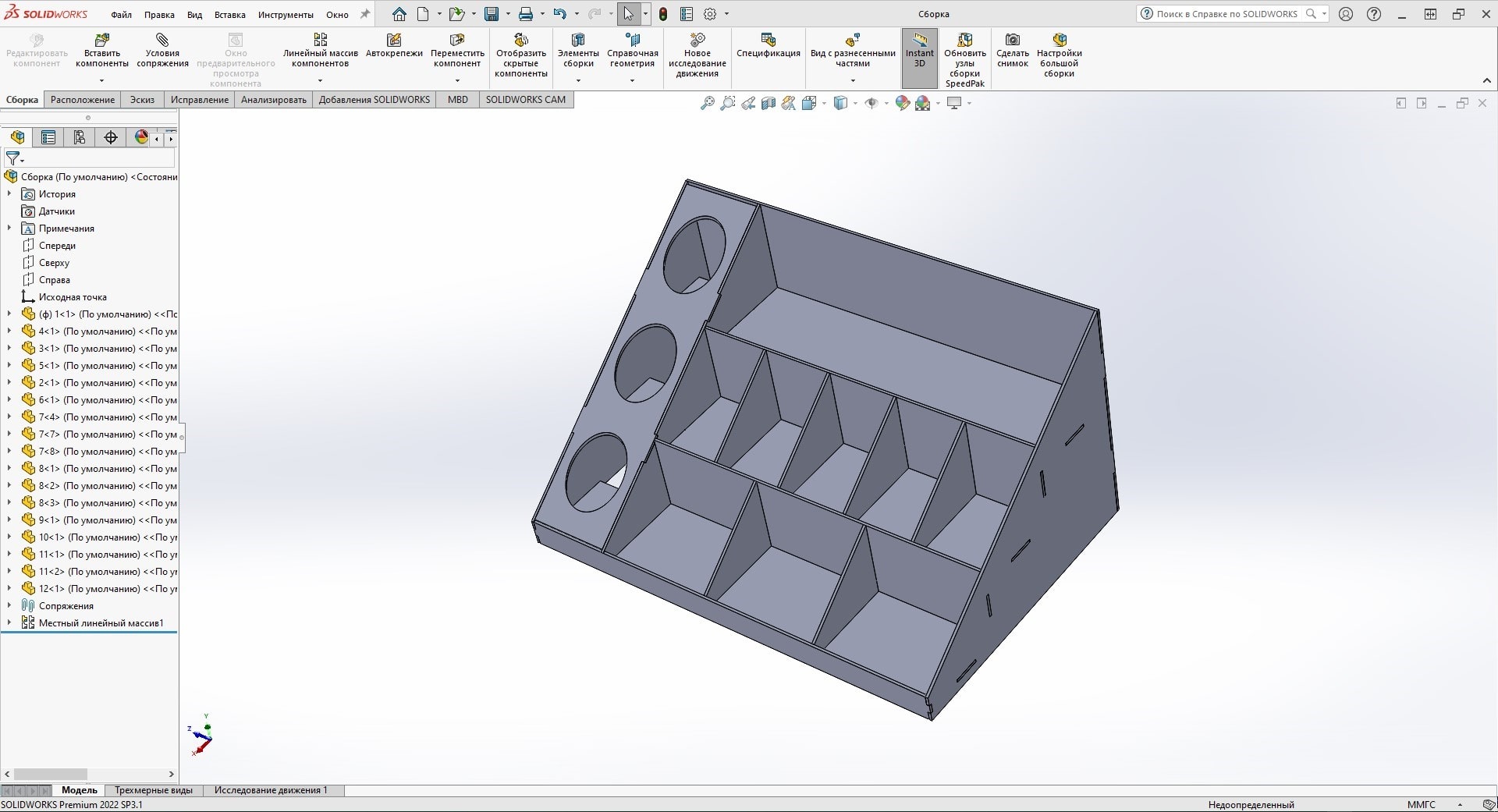Screen dimensions: 1498x812
Task: Expand the Сопряжения folder in the tree
Action: pos(9,606)
